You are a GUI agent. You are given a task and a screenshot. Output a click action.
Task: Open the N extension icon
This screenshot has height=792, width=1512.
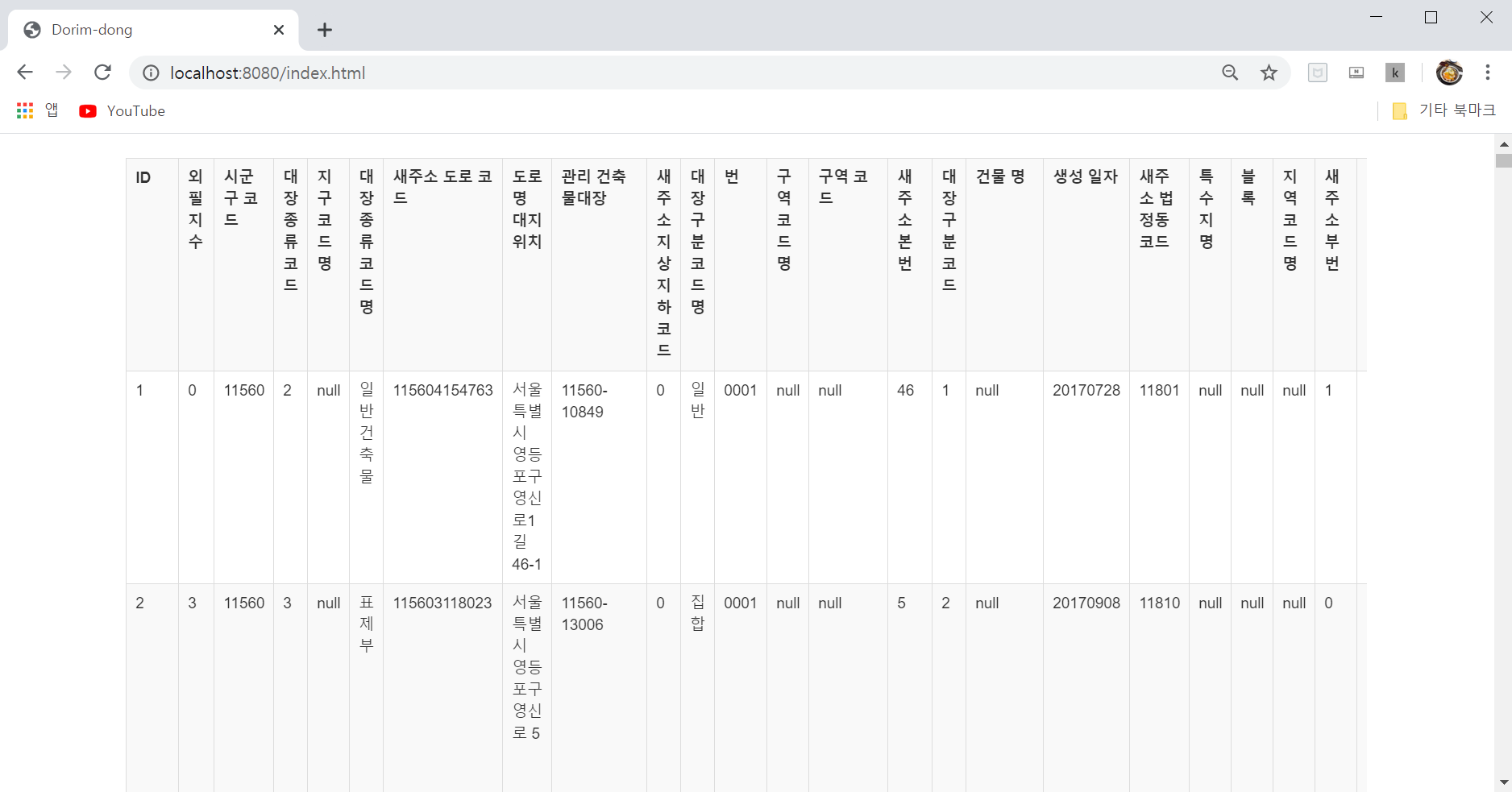(x=1356, y=73)
